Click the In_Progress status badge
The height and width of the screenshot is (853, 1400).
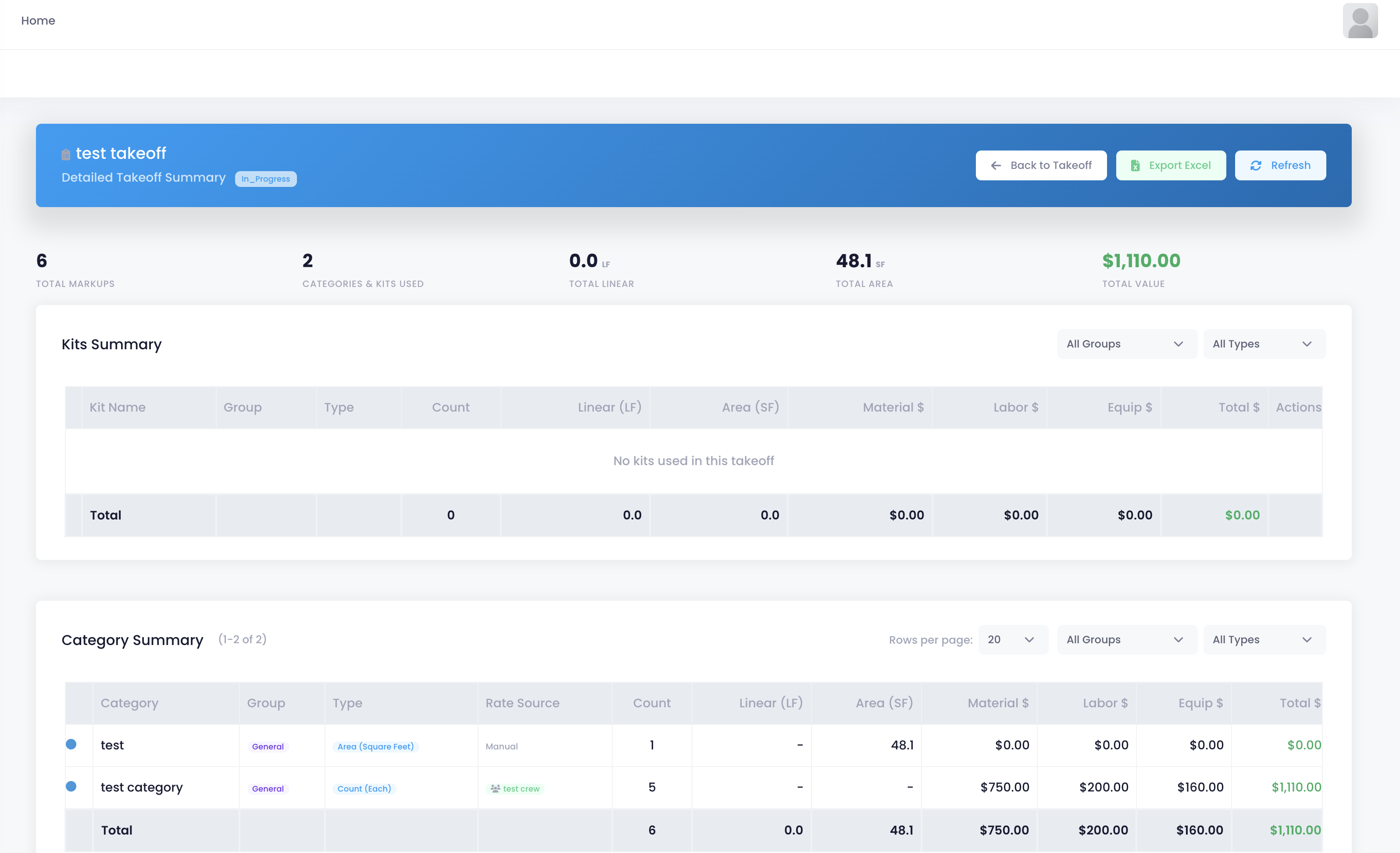[265, 179]
